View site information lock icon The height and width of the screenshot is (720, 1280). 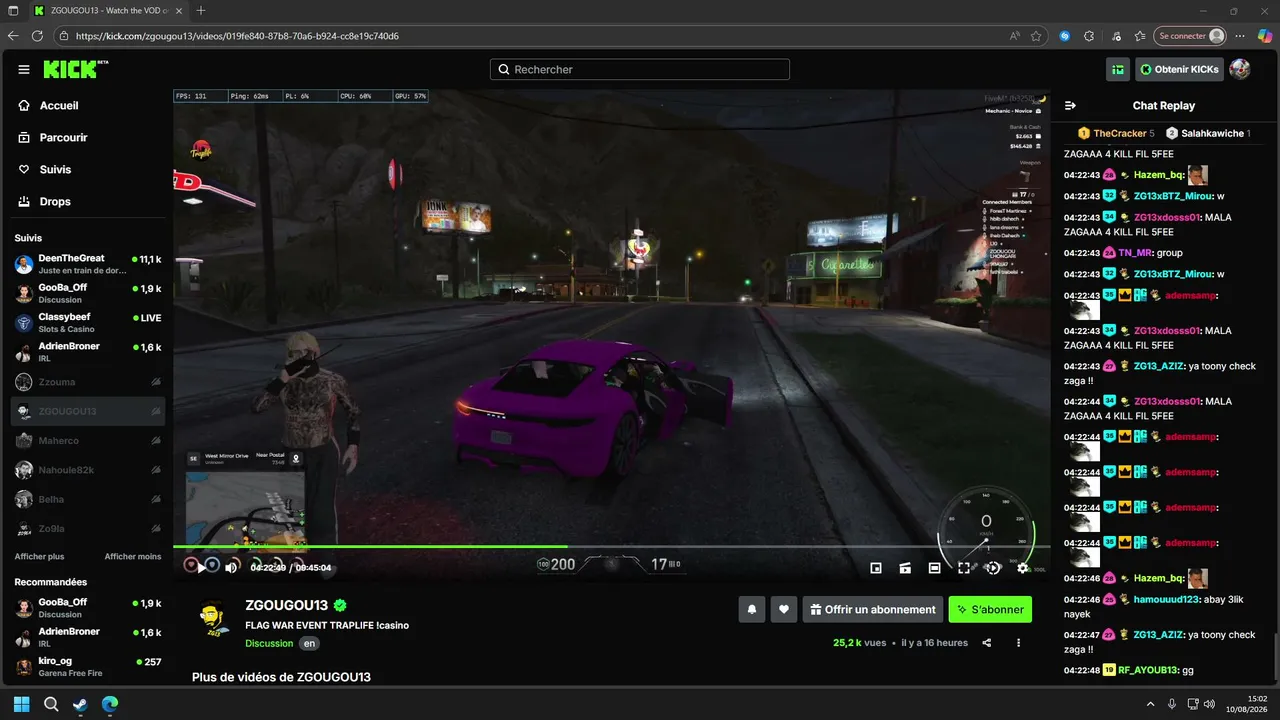point(64,36)
